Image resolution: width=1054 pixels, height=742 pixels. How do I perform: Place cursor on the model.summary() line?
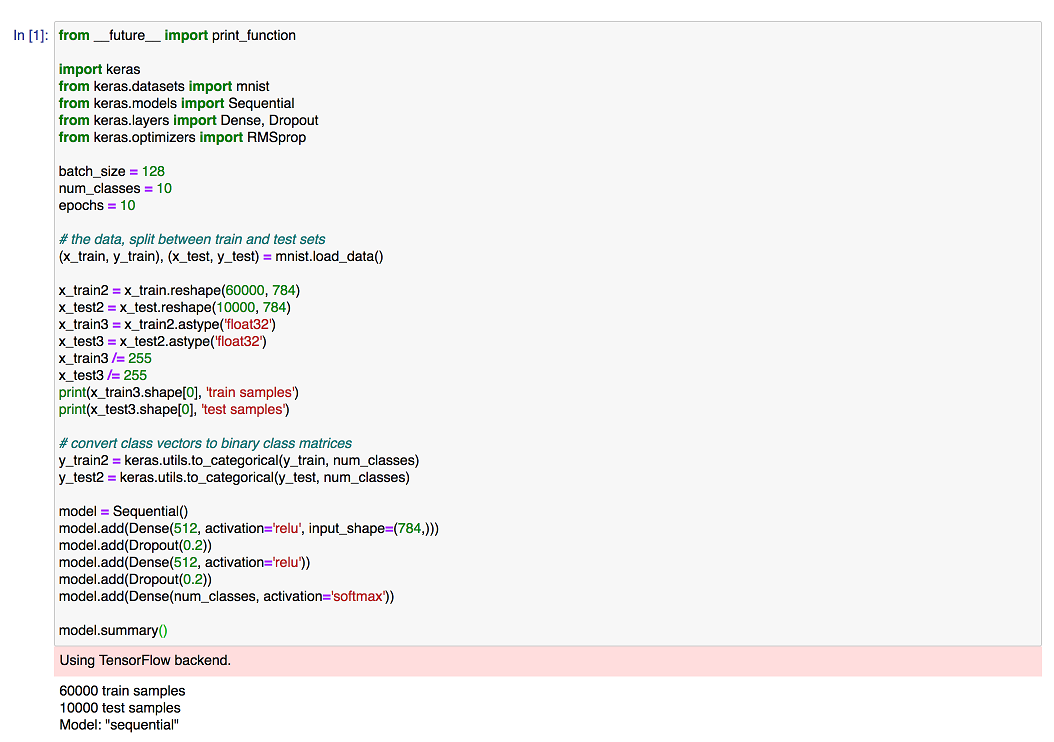coord(114,631)
